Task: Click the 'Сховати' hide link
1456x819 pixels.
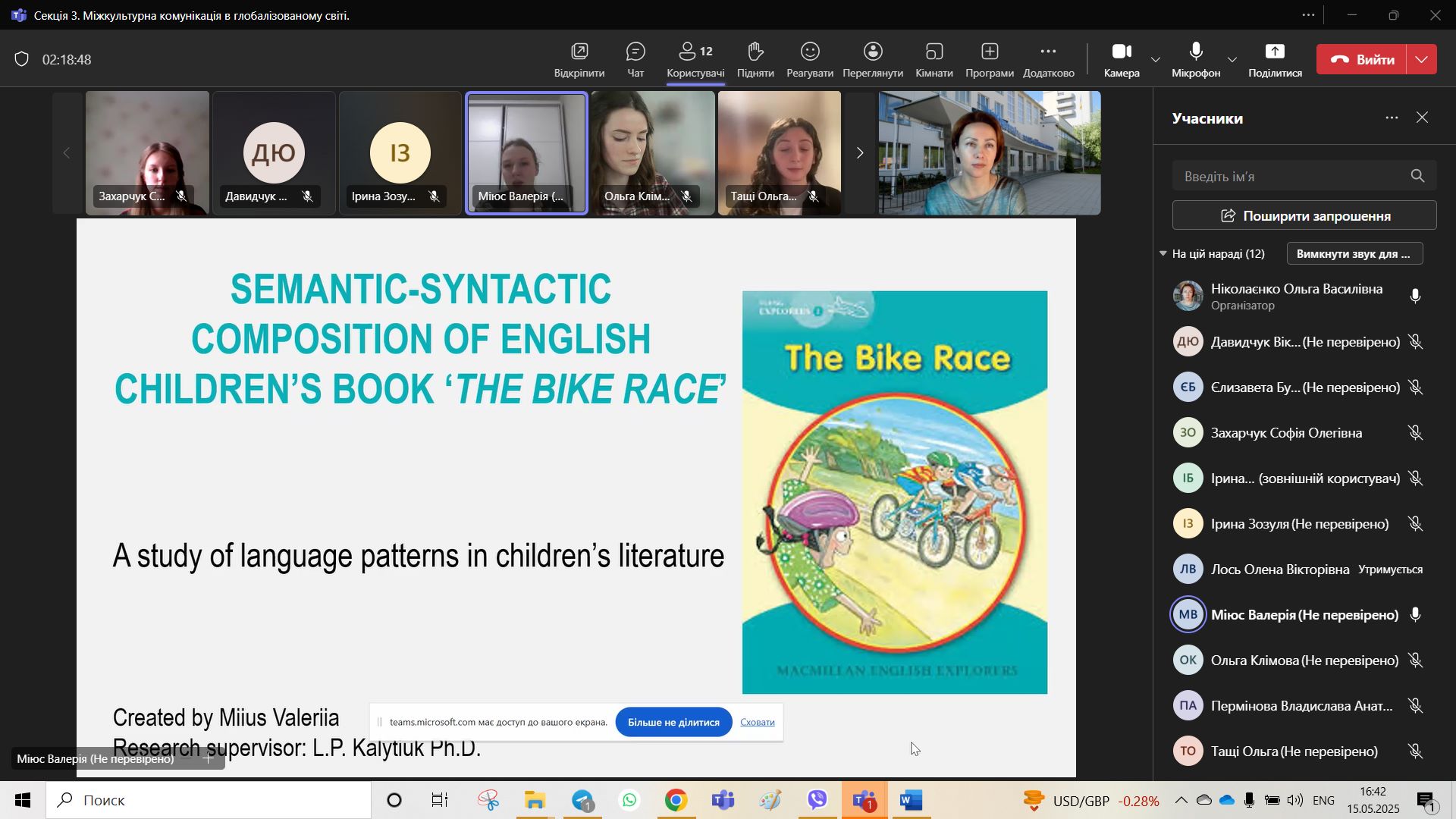Action: click(757, 723)
